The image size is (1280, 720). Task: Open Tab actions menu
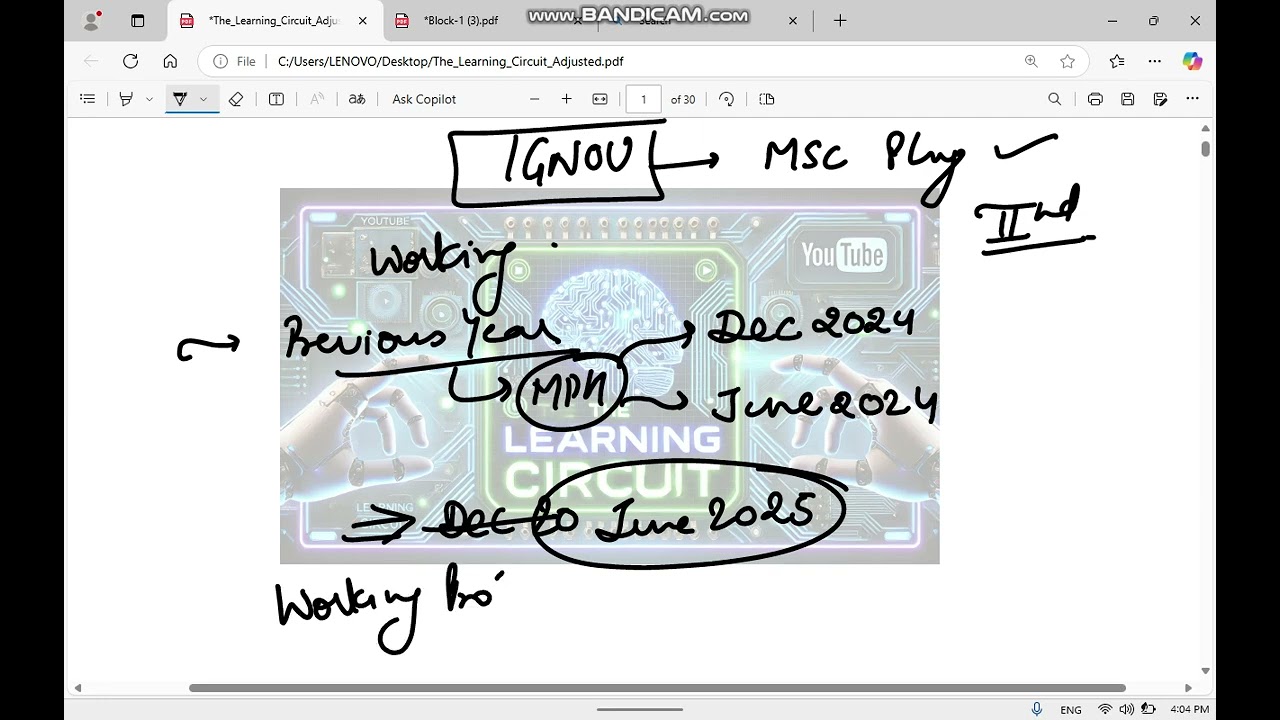(138, 20)
